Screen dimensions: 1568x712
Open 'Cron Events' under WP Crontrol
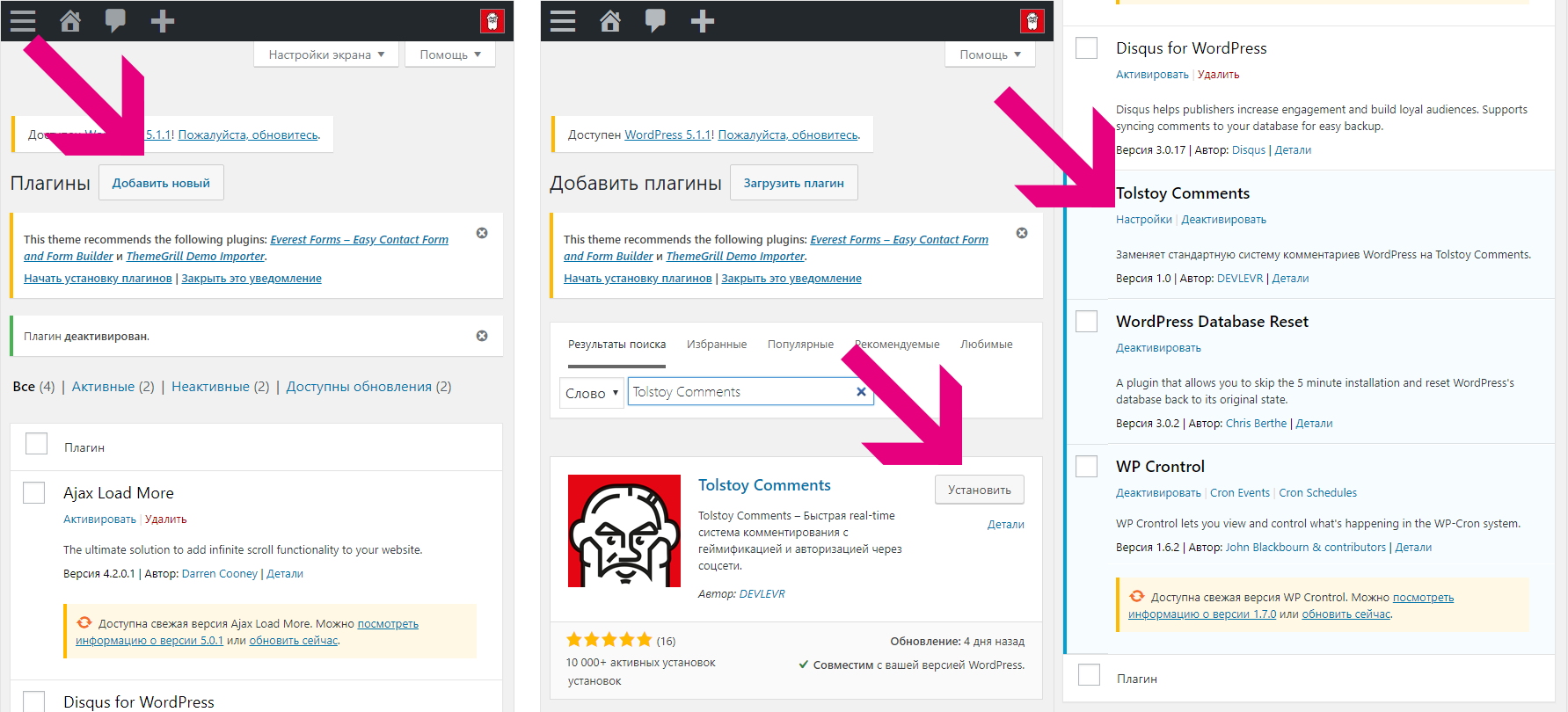pyautogui.click(x=1240, y=493)
